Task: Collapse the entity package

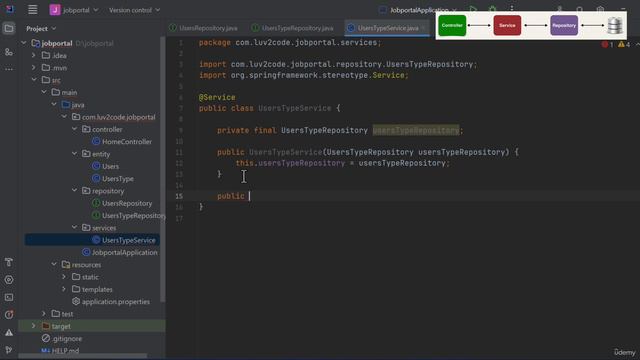Action: coord(75,154)
